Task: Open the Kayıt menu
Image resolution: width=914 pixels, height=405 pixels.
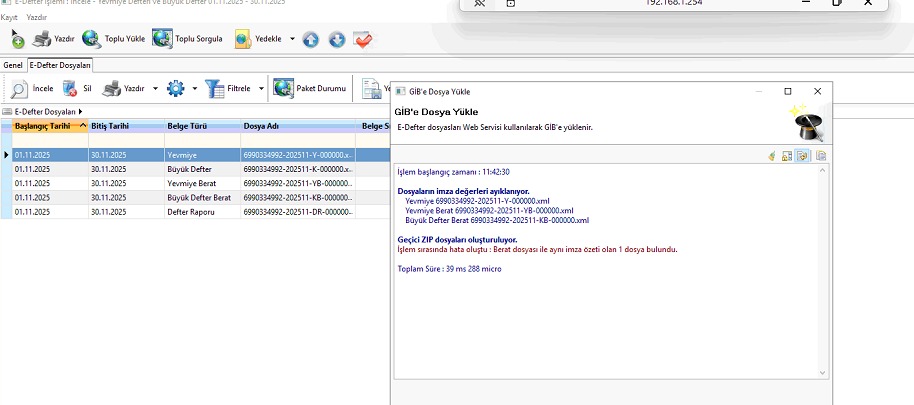Action: 9,18
